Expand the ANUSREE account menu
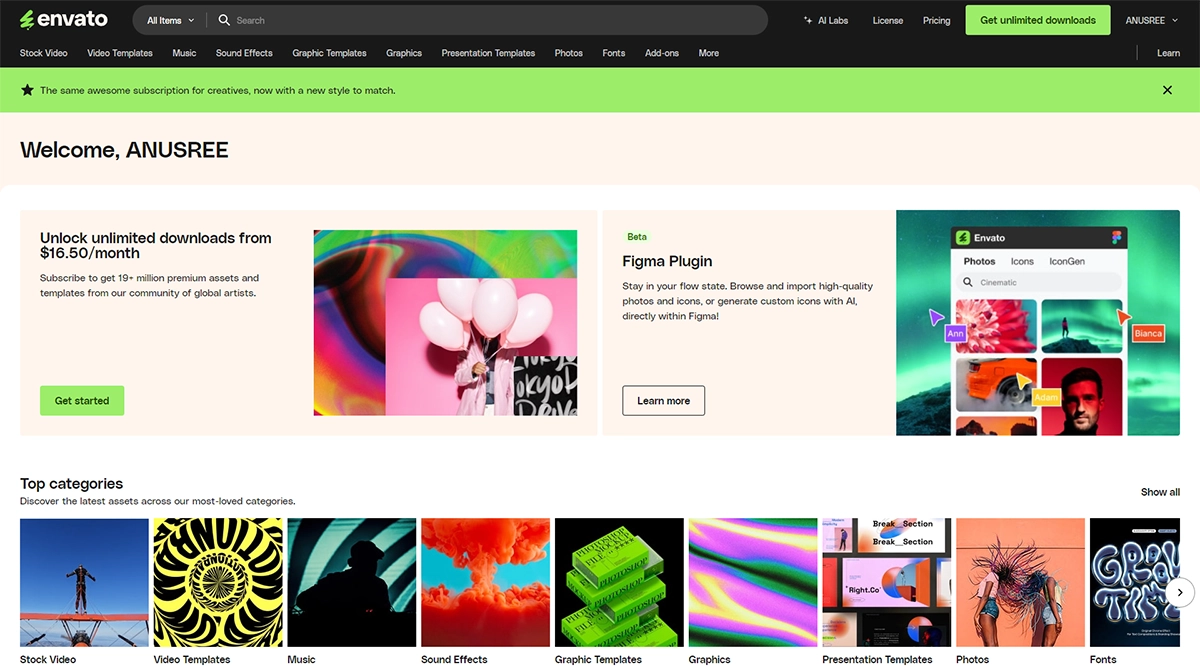Image resolution: width=1200 pixels, height=670 pixels. (x=1151, y=19)
